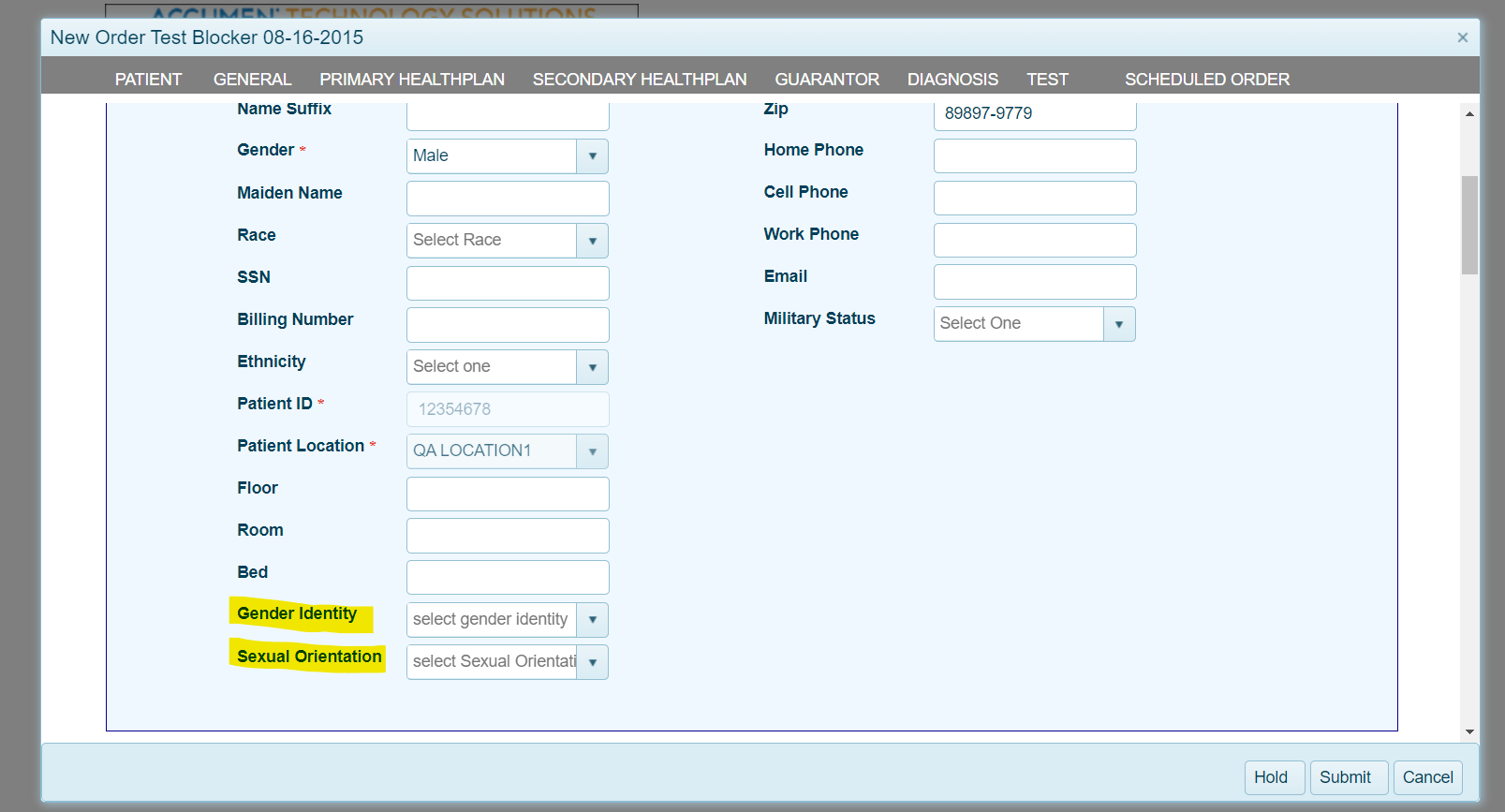This screenshot has height=812, width=1505.
Task: Click into the SSN field
Action: pyautogui.click(x=508, y=283)
